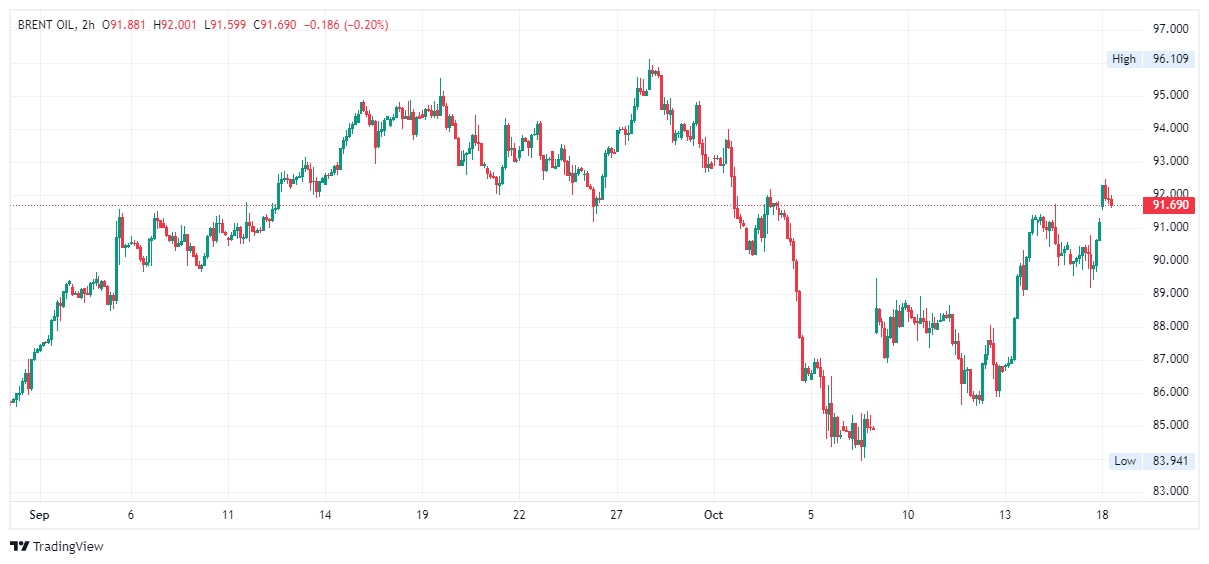Image resolution: width=1209 pixels, height=564 pixels.
Task: Click the TradingView logo icon
Action: [19, 546]
